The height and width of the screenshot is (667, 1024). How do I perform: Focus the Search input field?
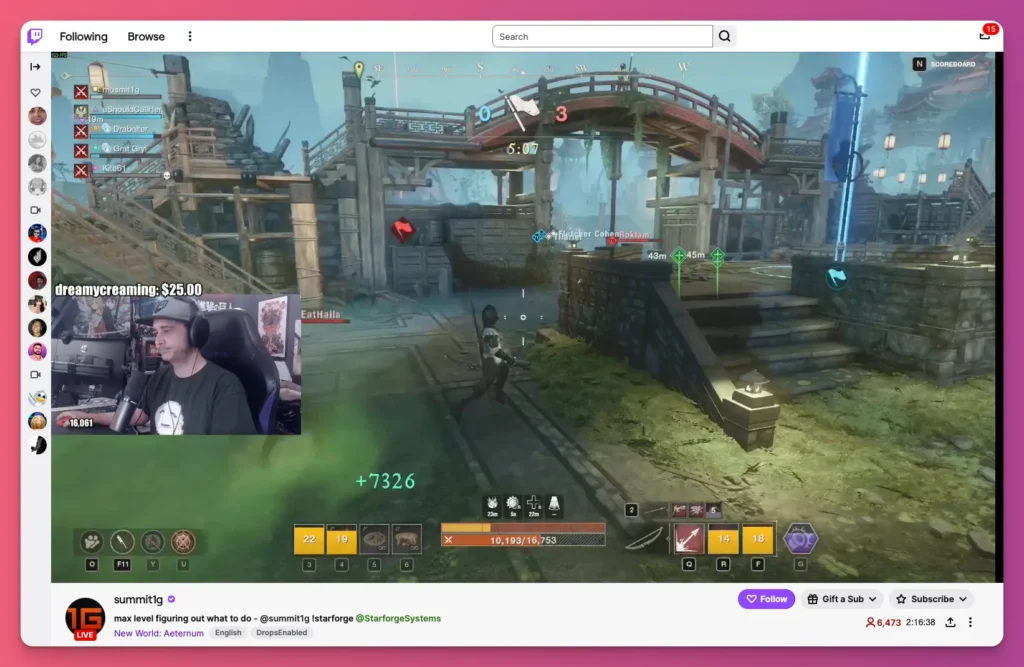tap(602, 37)
